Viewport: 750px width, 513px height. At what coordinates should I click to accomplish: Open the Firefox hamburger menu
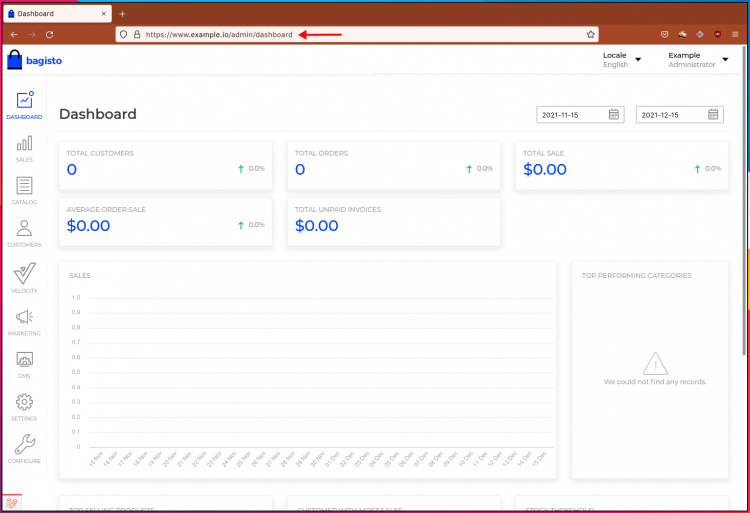coord(734,34)
